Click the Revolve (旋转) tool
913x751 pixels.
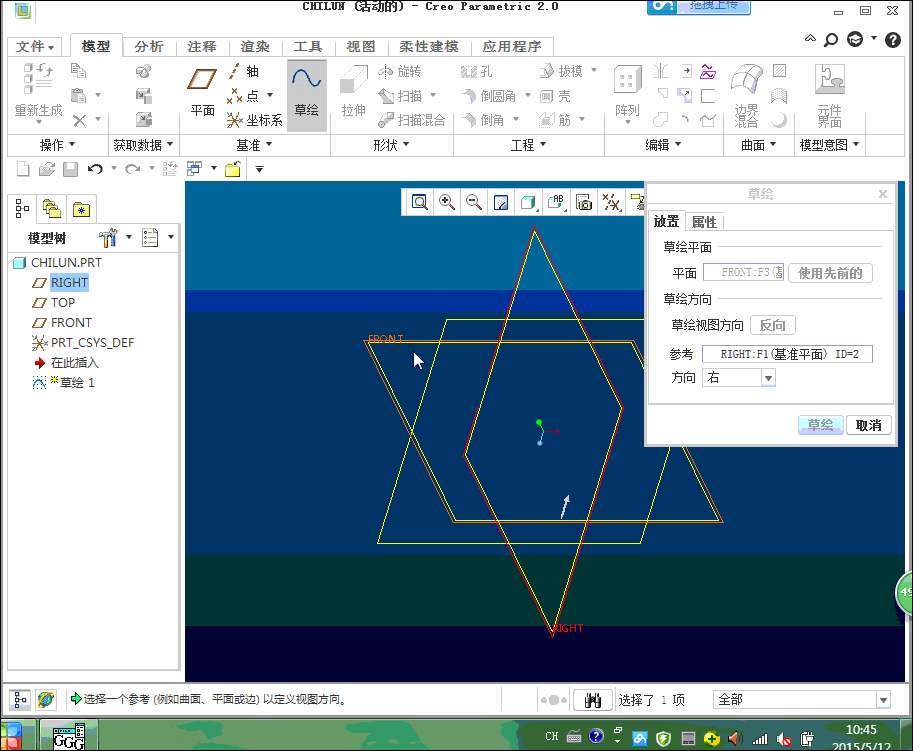click(399, 71)
